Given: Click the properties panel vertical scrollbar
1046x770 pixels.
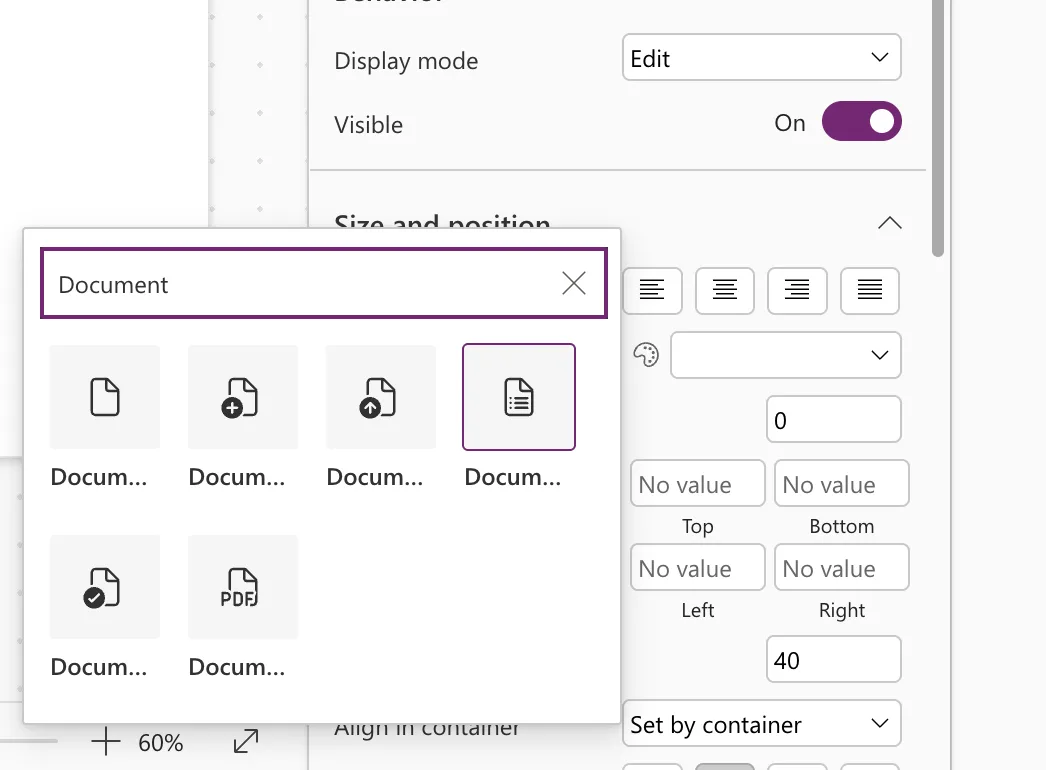Looking at the screenshot, I should [938, 128].
